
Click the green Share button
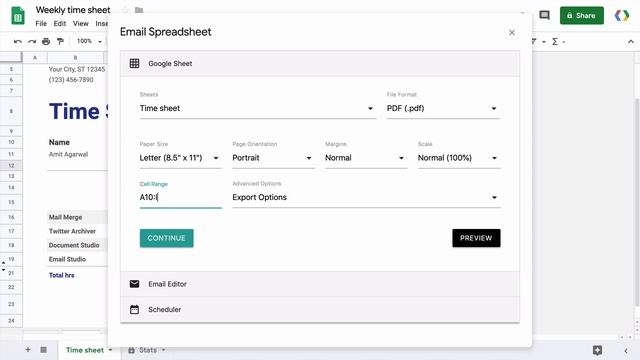pyautogui.click(x=582, y=16)
